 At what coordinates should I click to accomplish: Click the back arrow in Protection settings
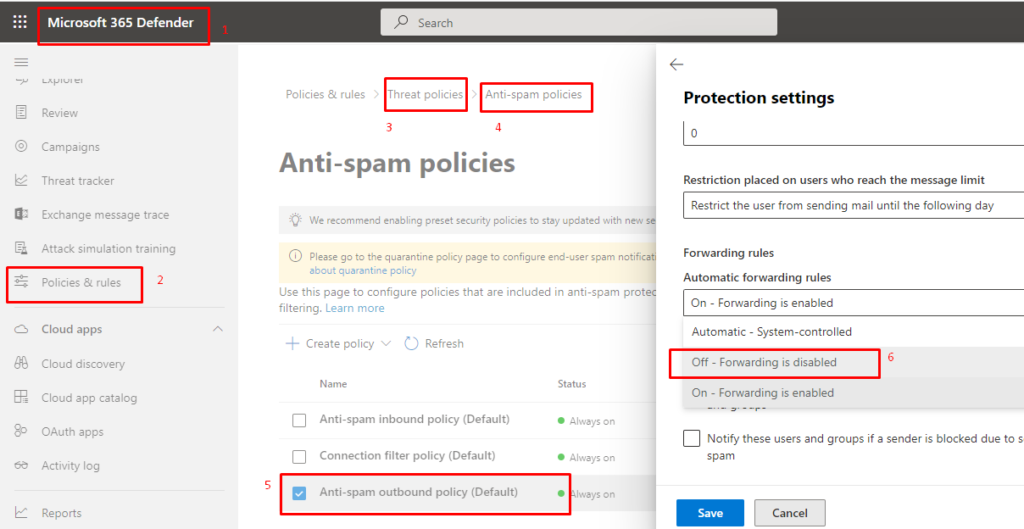click(677, 64)
